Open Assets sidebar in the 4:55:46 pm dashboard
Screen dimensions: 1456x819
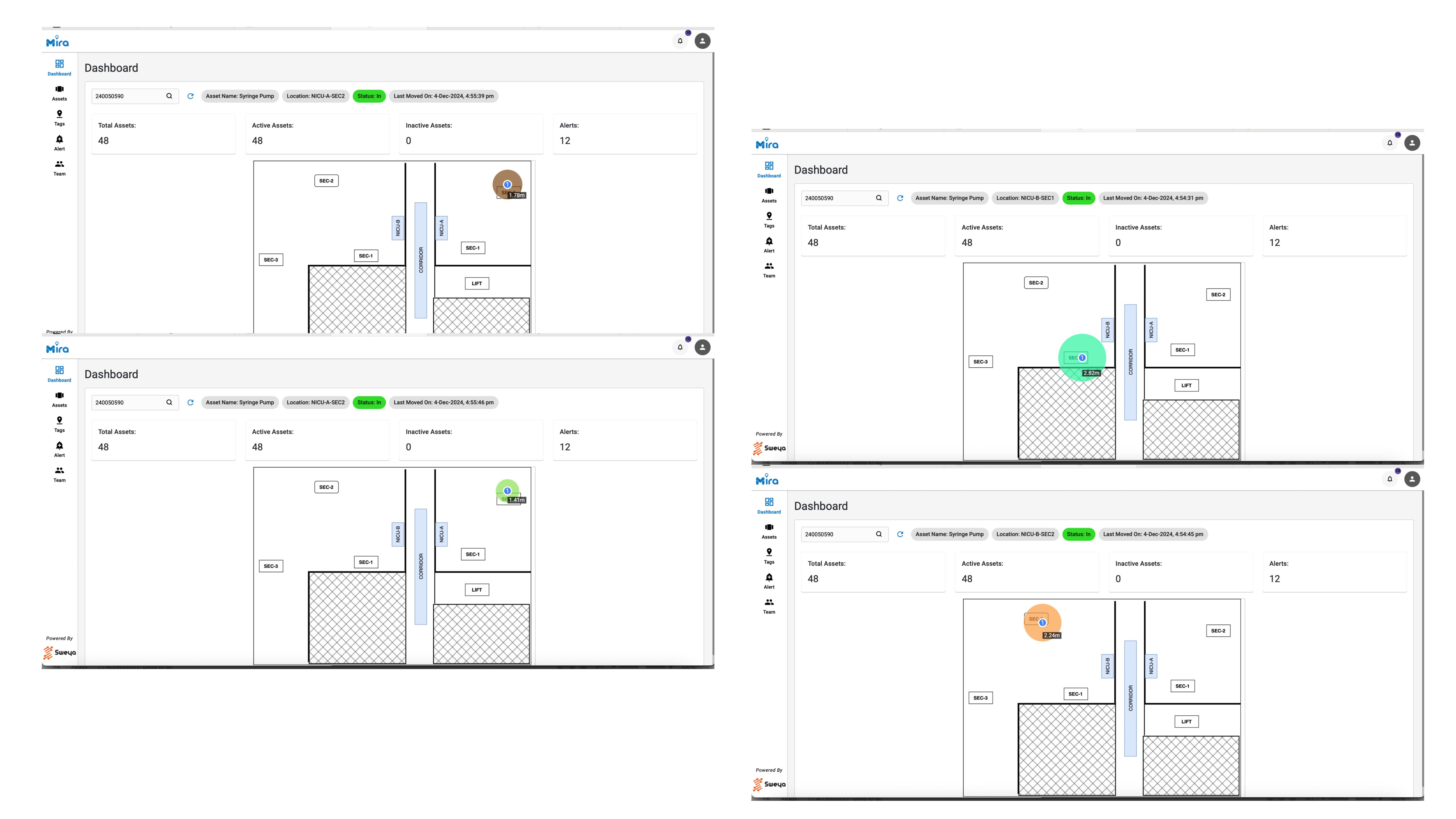click(59, 400)
